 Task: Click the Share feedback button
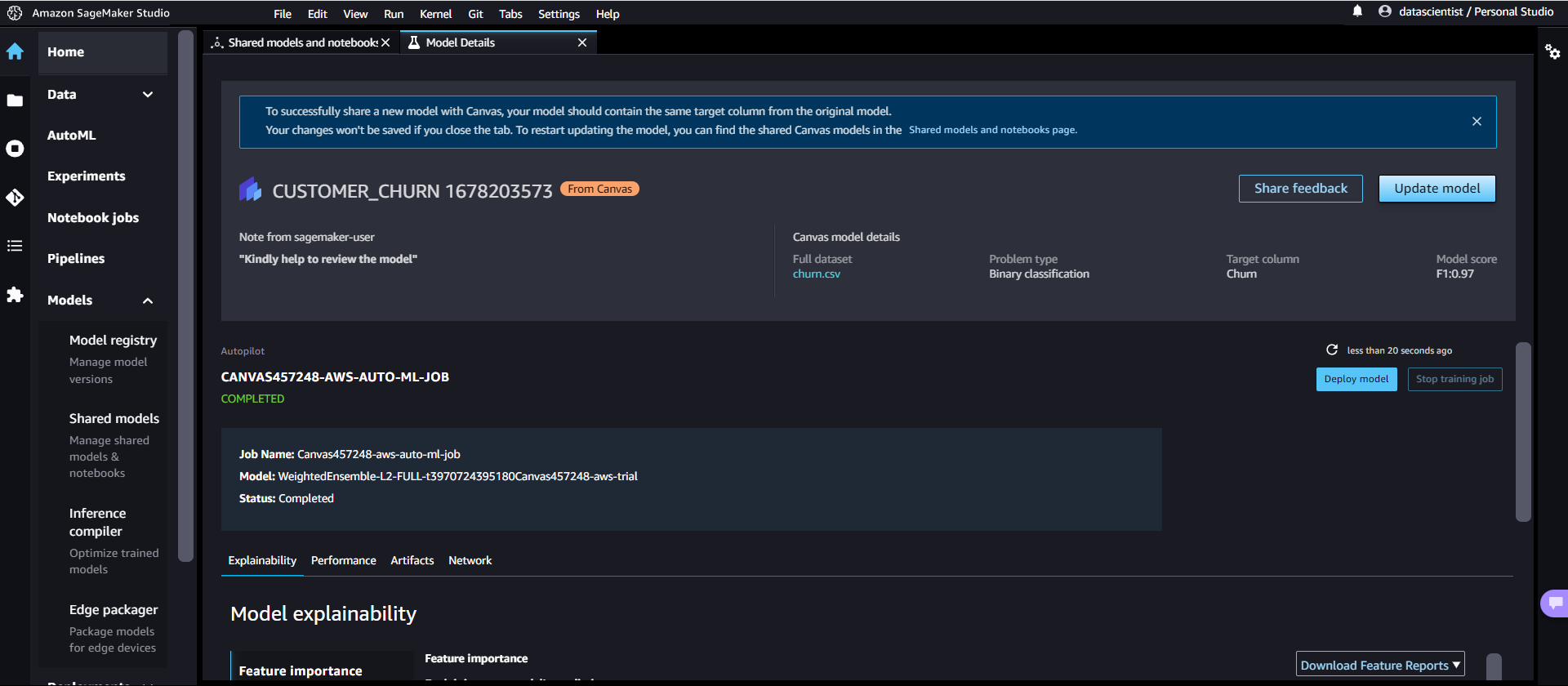point(1301,189)
